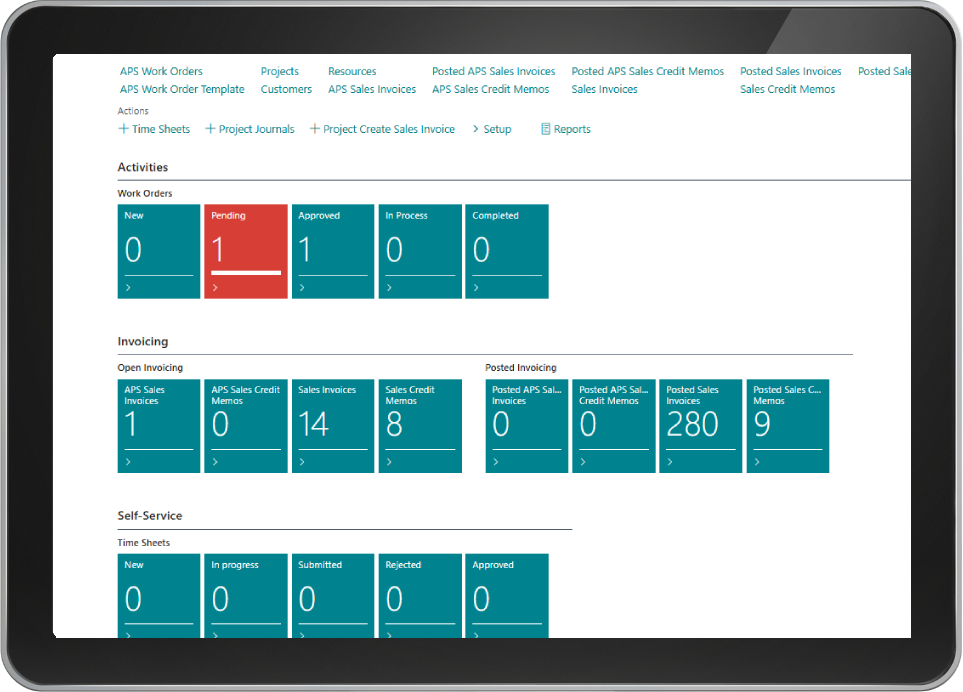Go to Projects

click(279, 71)
